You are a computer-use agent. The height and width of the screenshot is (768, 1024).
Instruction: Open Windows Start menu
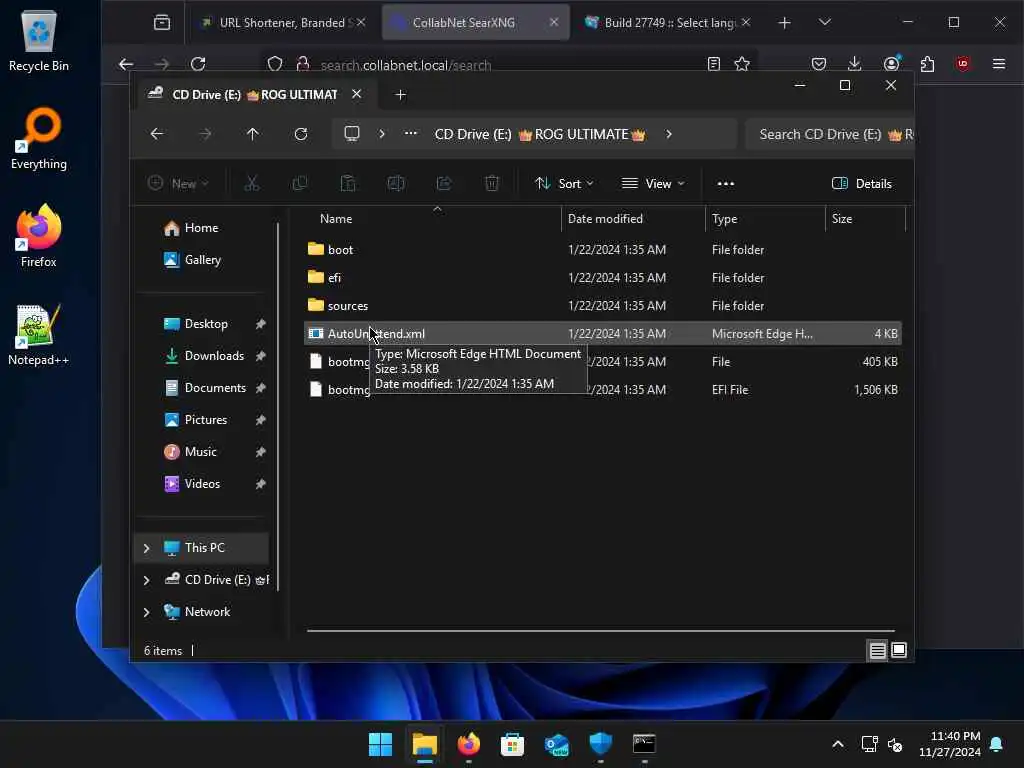click(380, 744)
